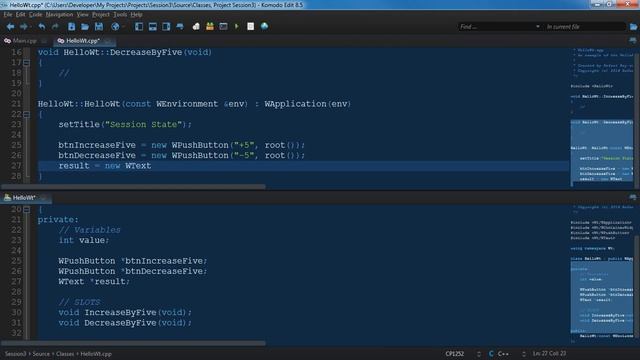
Task: Click the upper pane tab list icon
Action: (633, 41)
